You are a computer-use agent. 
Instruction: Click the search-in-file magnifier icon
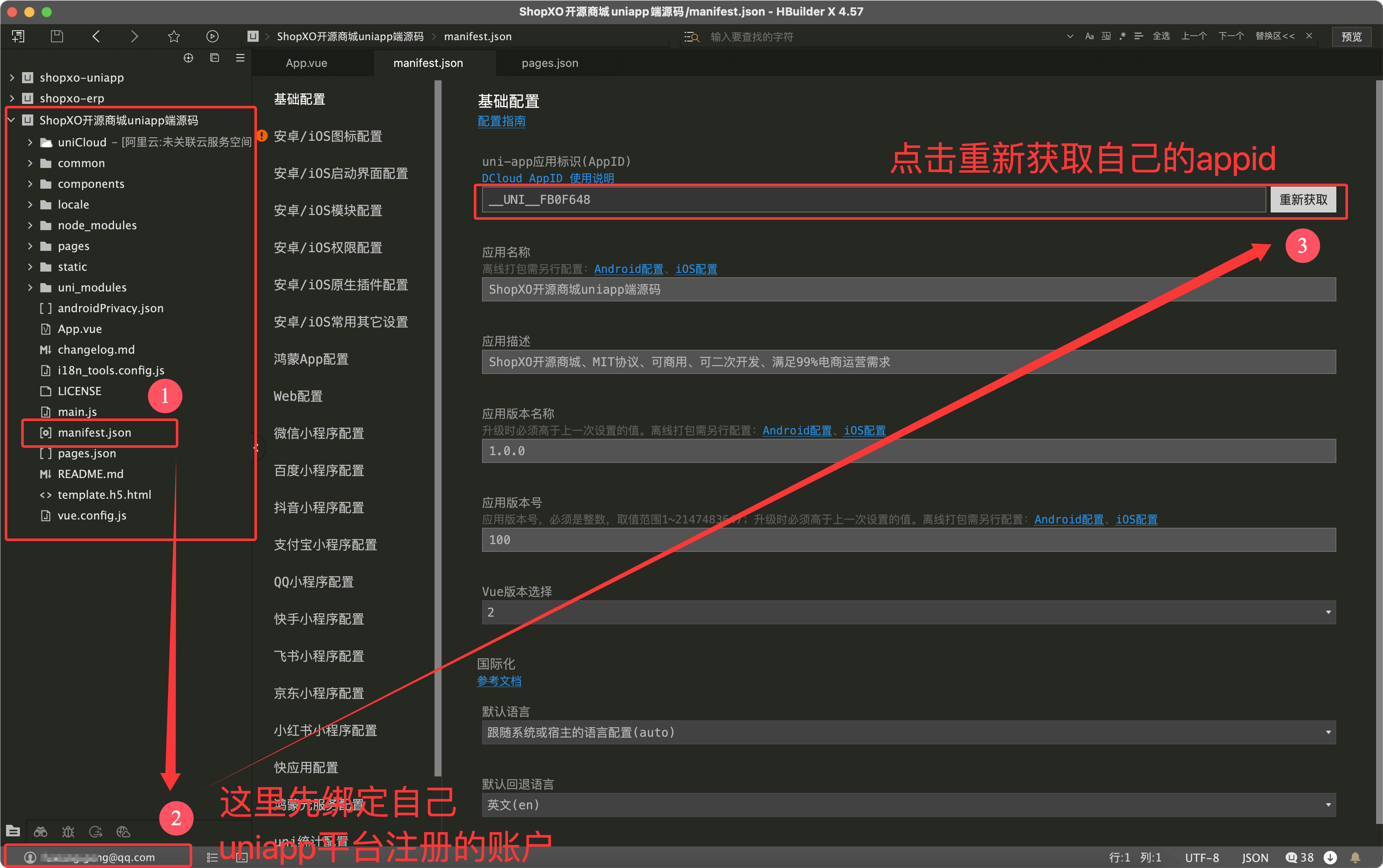point(692,37)
